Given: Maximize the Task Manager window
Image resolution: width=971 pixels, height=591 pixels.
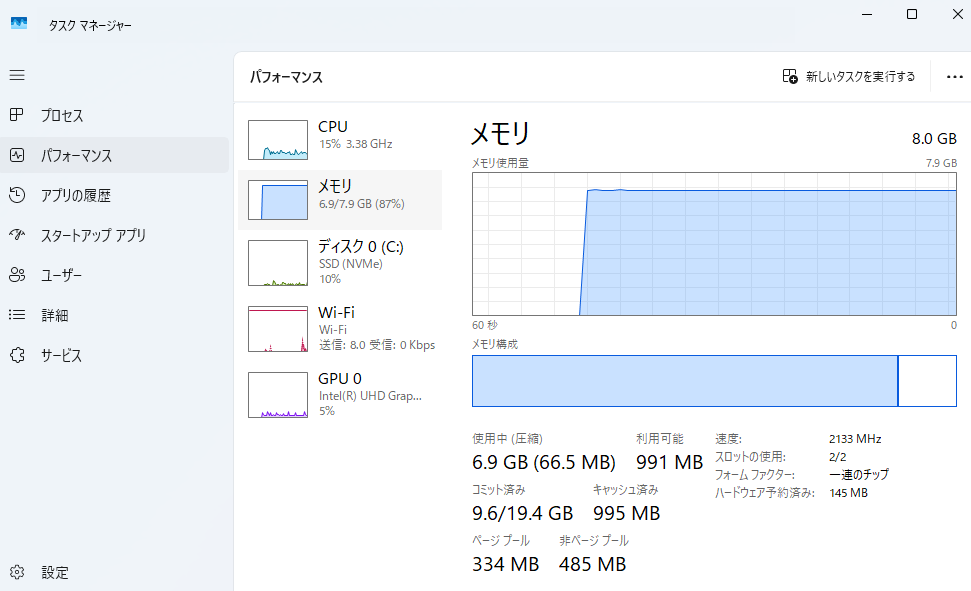Looking at the screenshot, I should click(912, 14).
